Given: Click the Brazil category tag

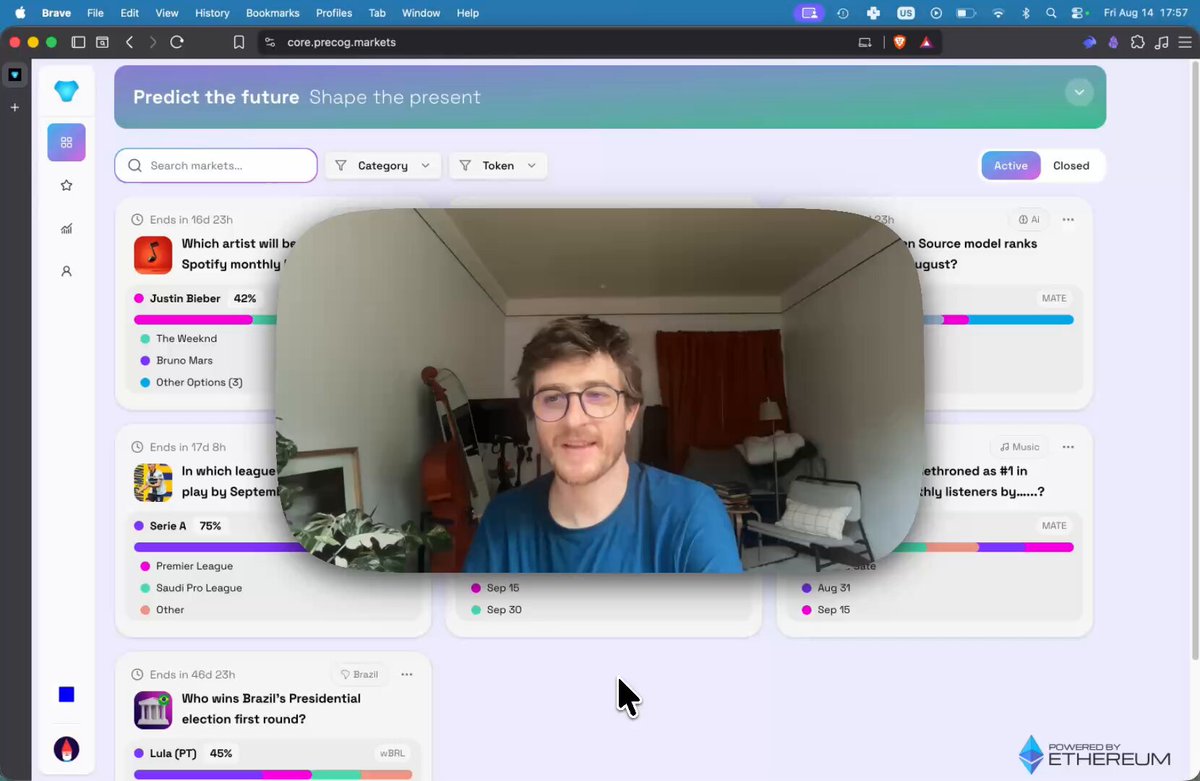Looking at the screenshot, I should point(359,674).
